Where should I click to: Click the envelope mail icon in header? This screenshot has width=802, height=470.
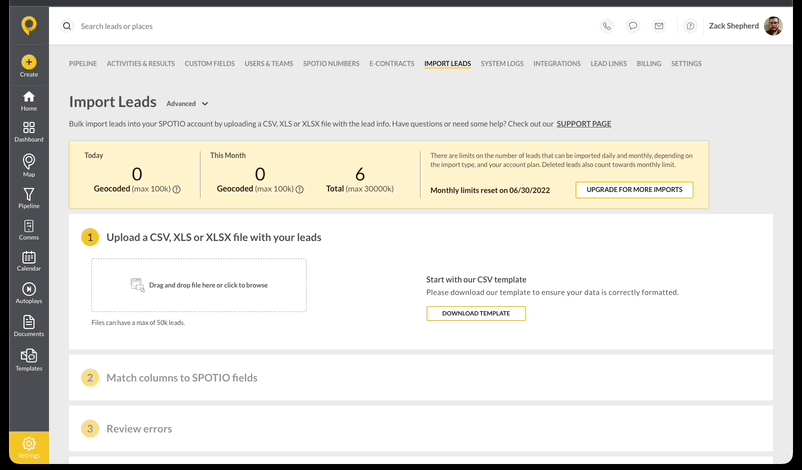point(659,26)
